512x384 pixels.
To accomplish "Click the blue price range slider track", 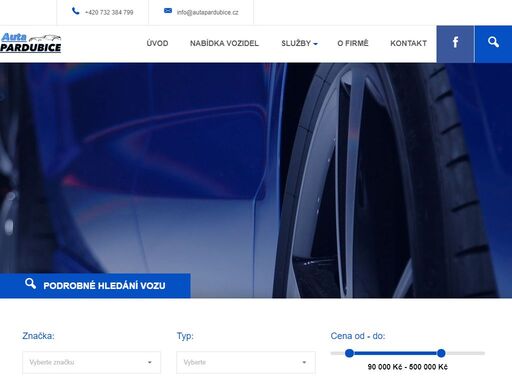I will [395, 353].
